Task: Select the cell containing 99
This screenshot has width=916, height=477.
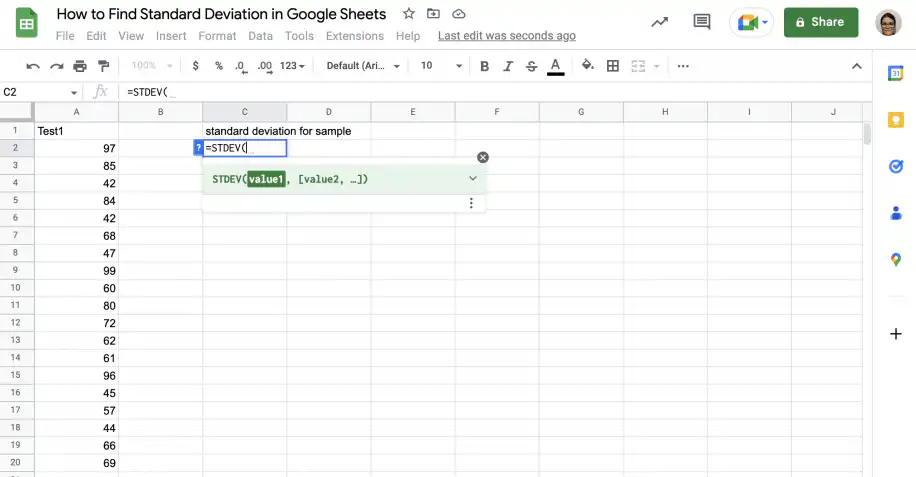Action: [x=77, y=271]
